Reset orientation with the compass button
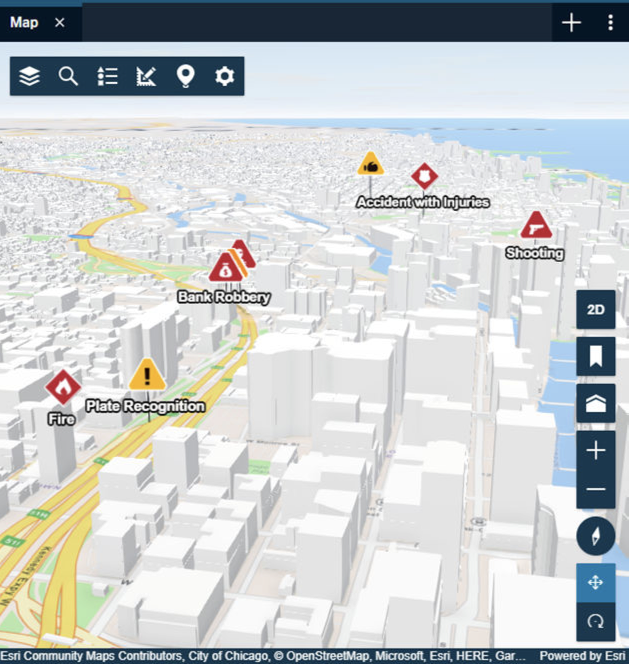This screenshot has width=630, height=664. (x=596, y=535)
